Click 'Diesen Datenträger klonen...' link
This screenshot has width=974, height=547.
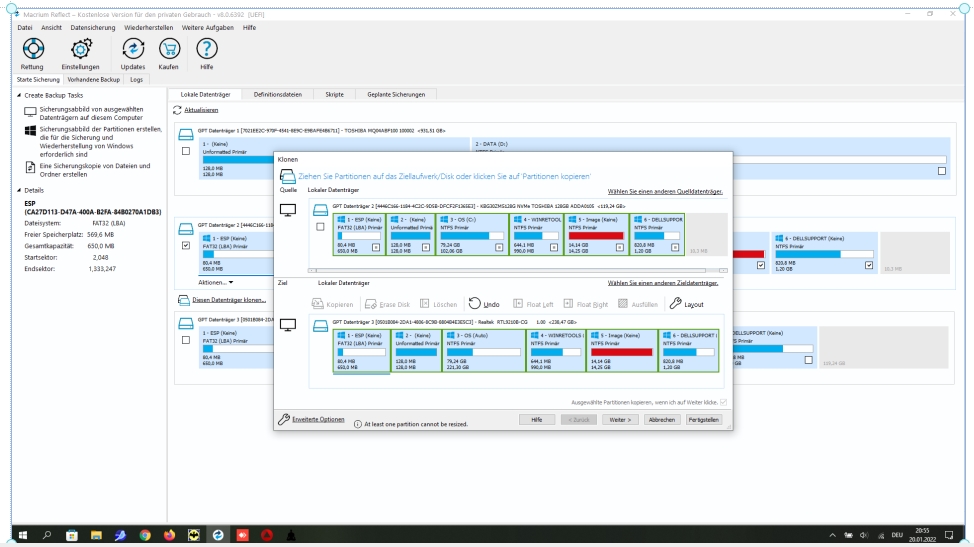coord(229,300)
